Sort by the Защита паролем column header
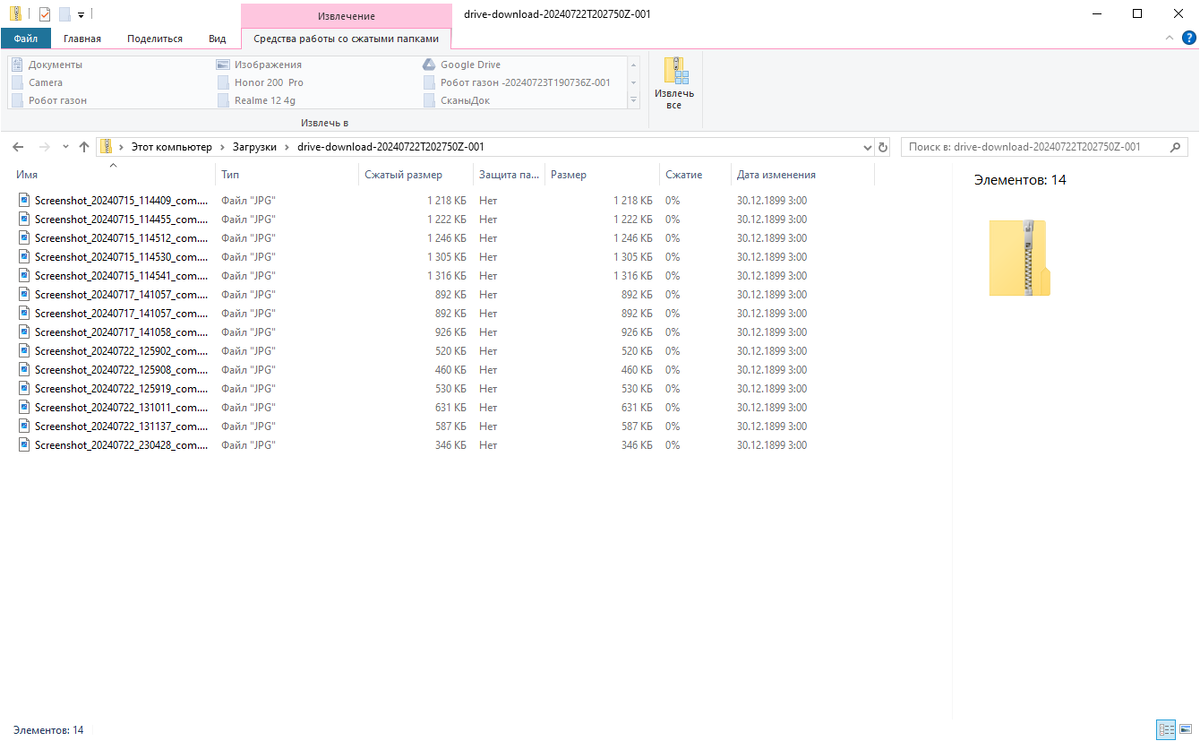Screen dimensions: 1200x741 click(508, 174)
